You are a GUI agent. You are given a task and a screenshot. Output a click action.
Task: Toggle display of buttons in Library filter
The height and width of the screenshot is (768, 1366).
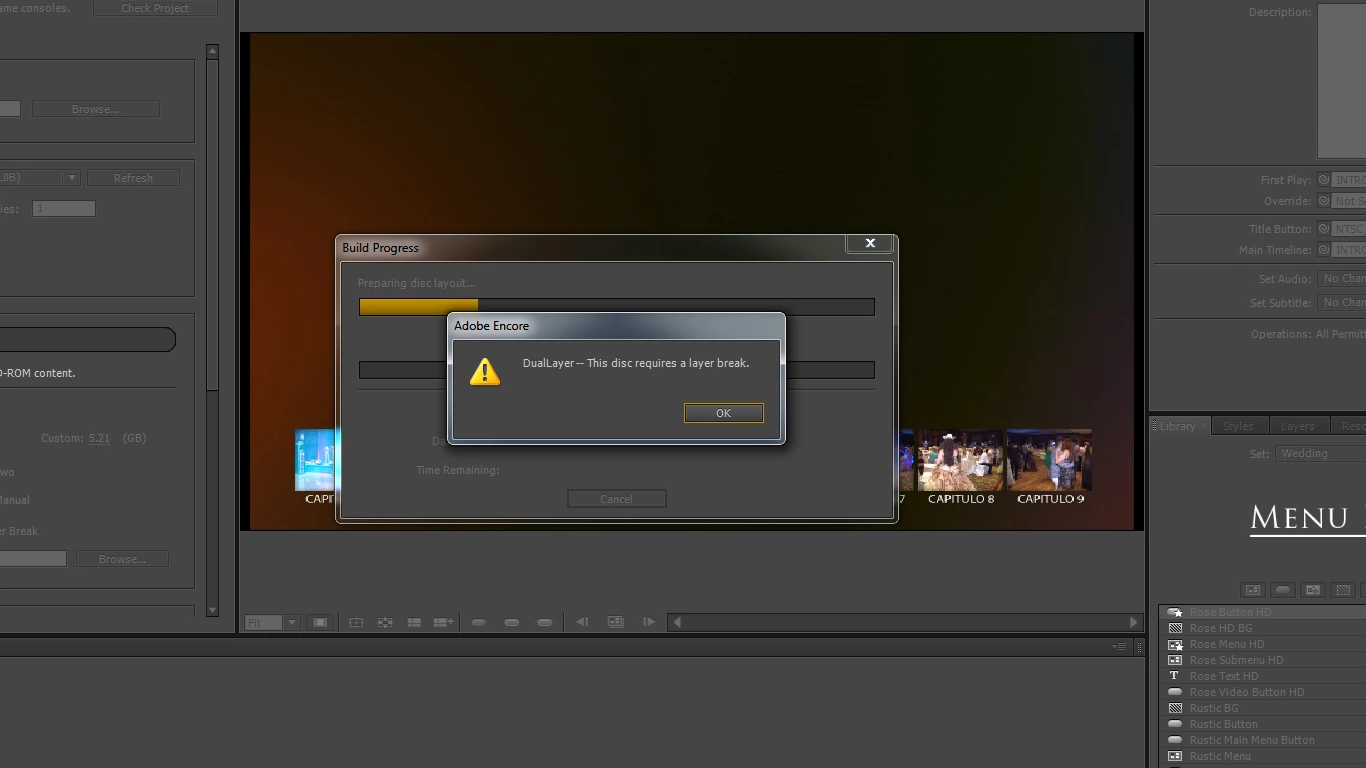pos(1283,590)
